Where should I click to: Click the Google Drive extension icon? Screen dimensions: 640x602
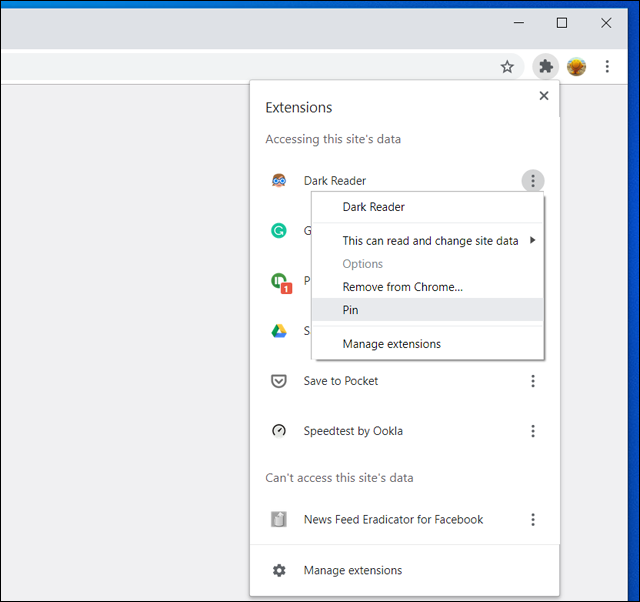click(x=279, y=331)
